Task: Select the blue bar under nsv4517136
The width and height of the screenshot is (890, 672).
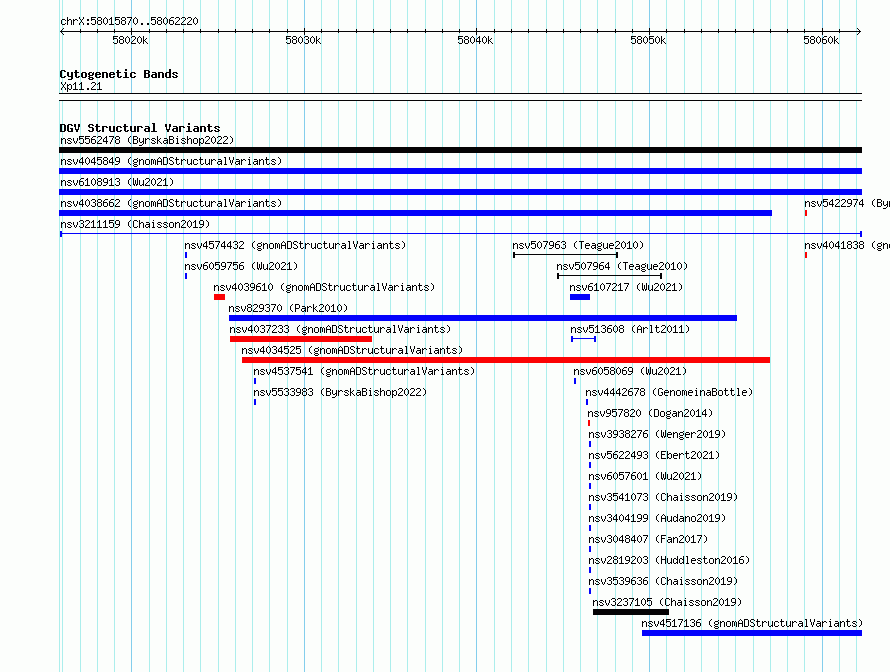Action: click(x=752, y=633)
